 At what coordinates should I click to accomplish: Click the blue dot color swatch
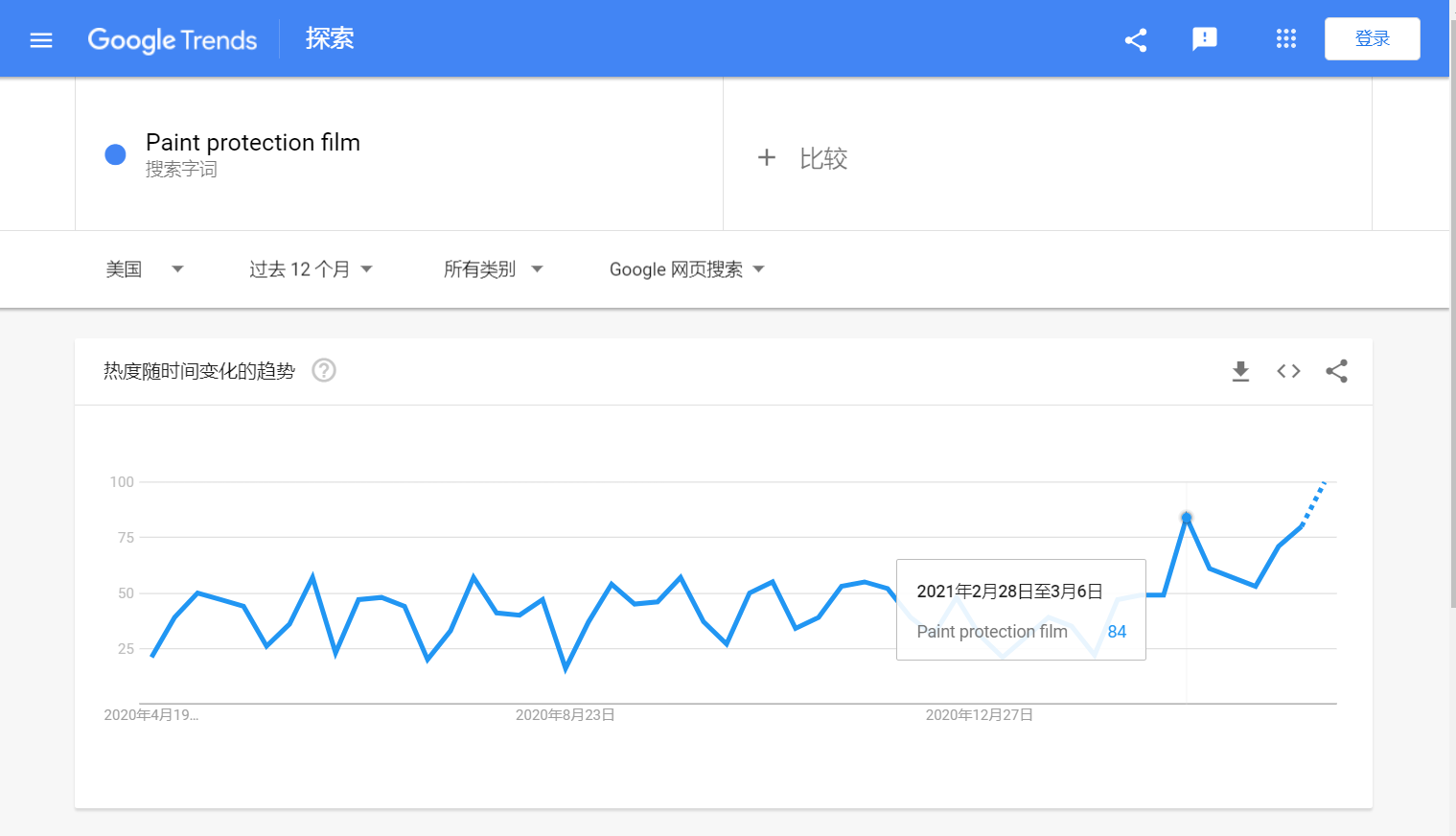tap(115, 154)
